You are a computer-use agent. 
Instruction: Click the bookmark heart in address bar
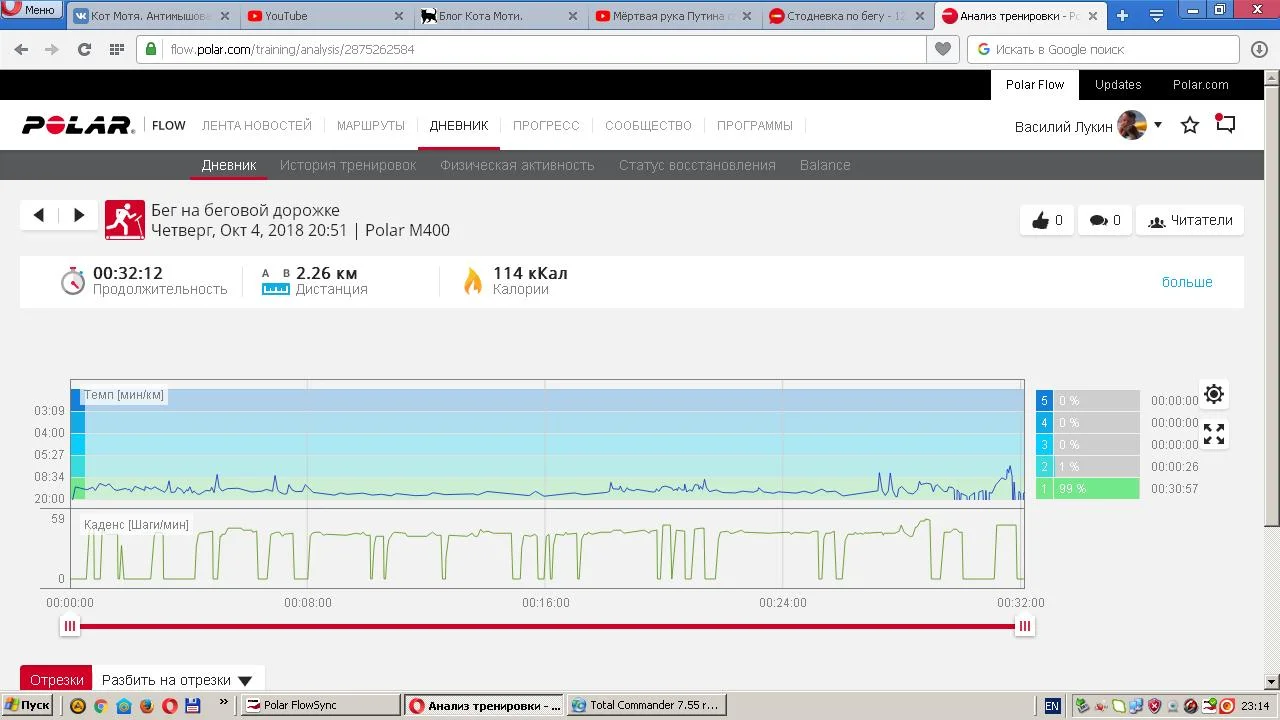point(942,49)
